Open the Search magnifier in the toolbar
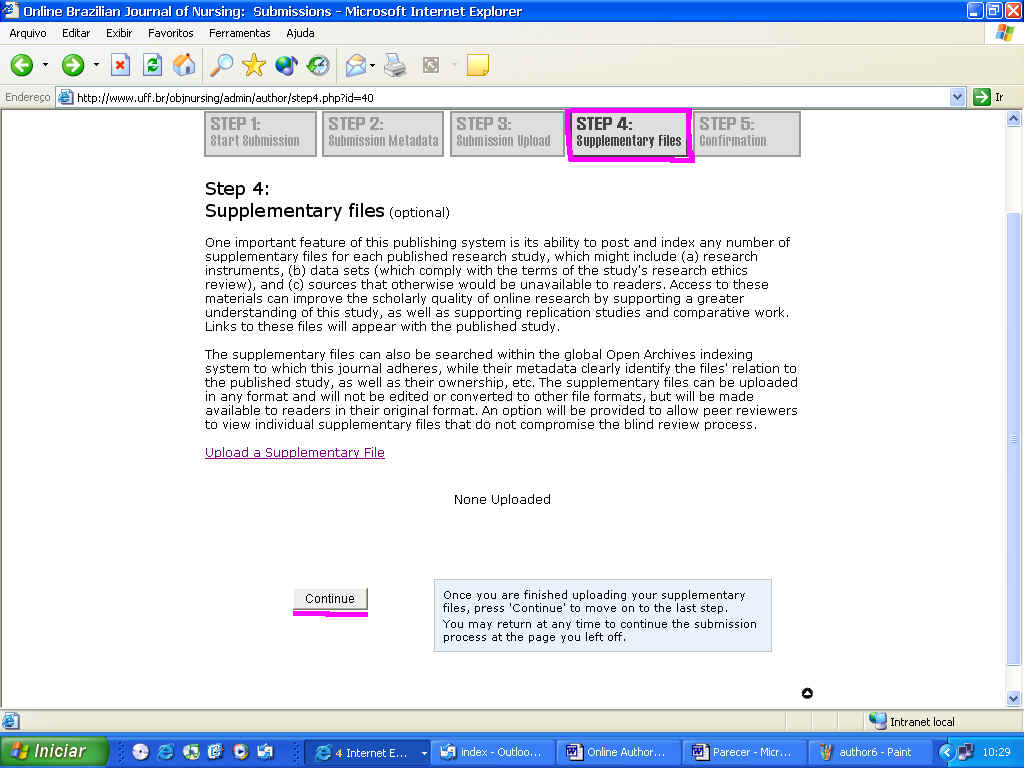The height and width of the screenshot is (768, 1024). click(221, 66)
